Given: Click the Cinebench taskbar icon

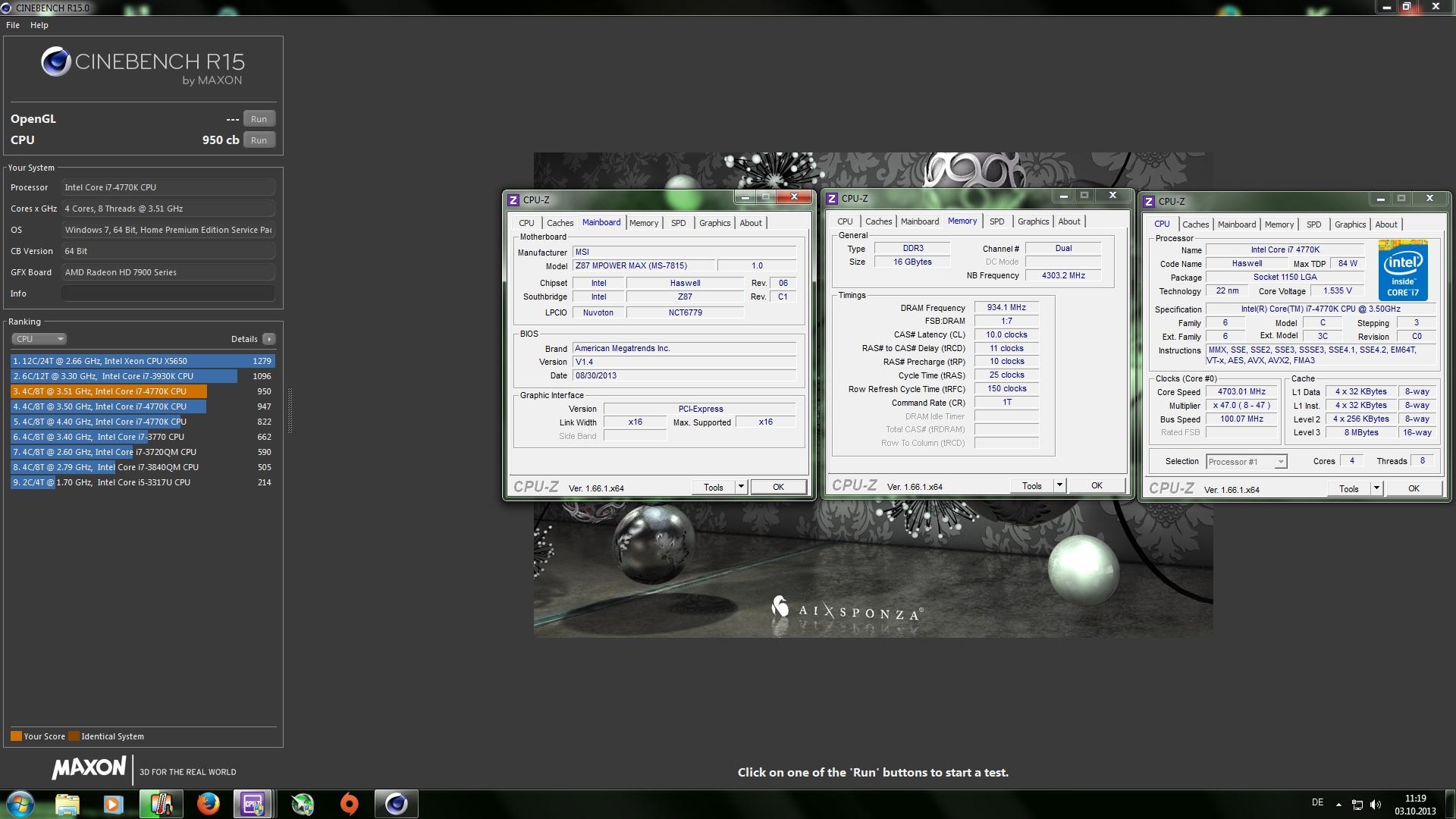Looking at the screenshot, I should (x=396, y=804).
